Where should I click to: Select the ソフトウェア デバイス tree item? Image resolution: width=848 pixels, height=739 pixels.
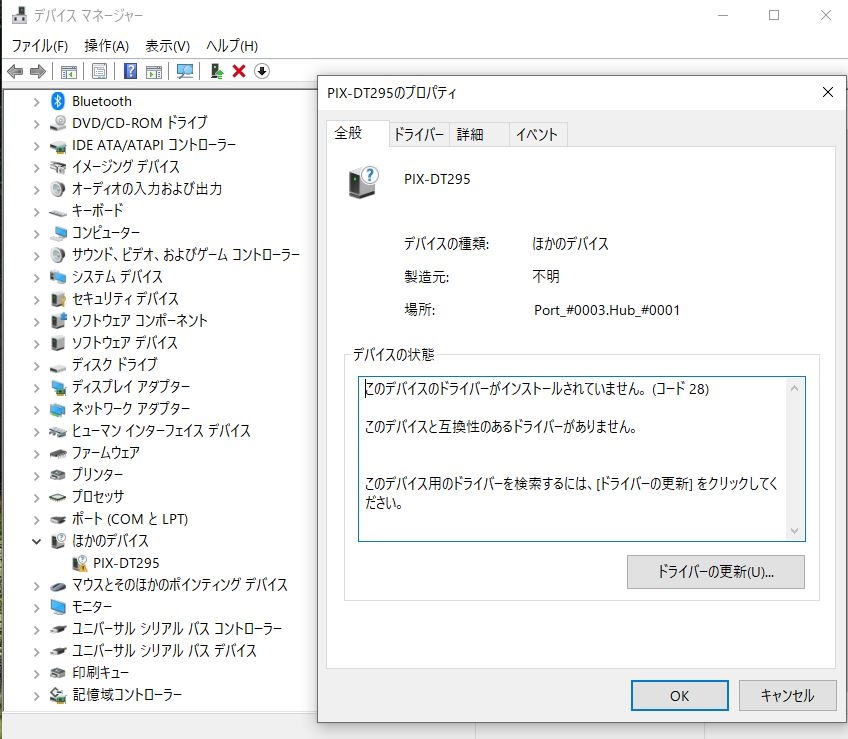125,343
